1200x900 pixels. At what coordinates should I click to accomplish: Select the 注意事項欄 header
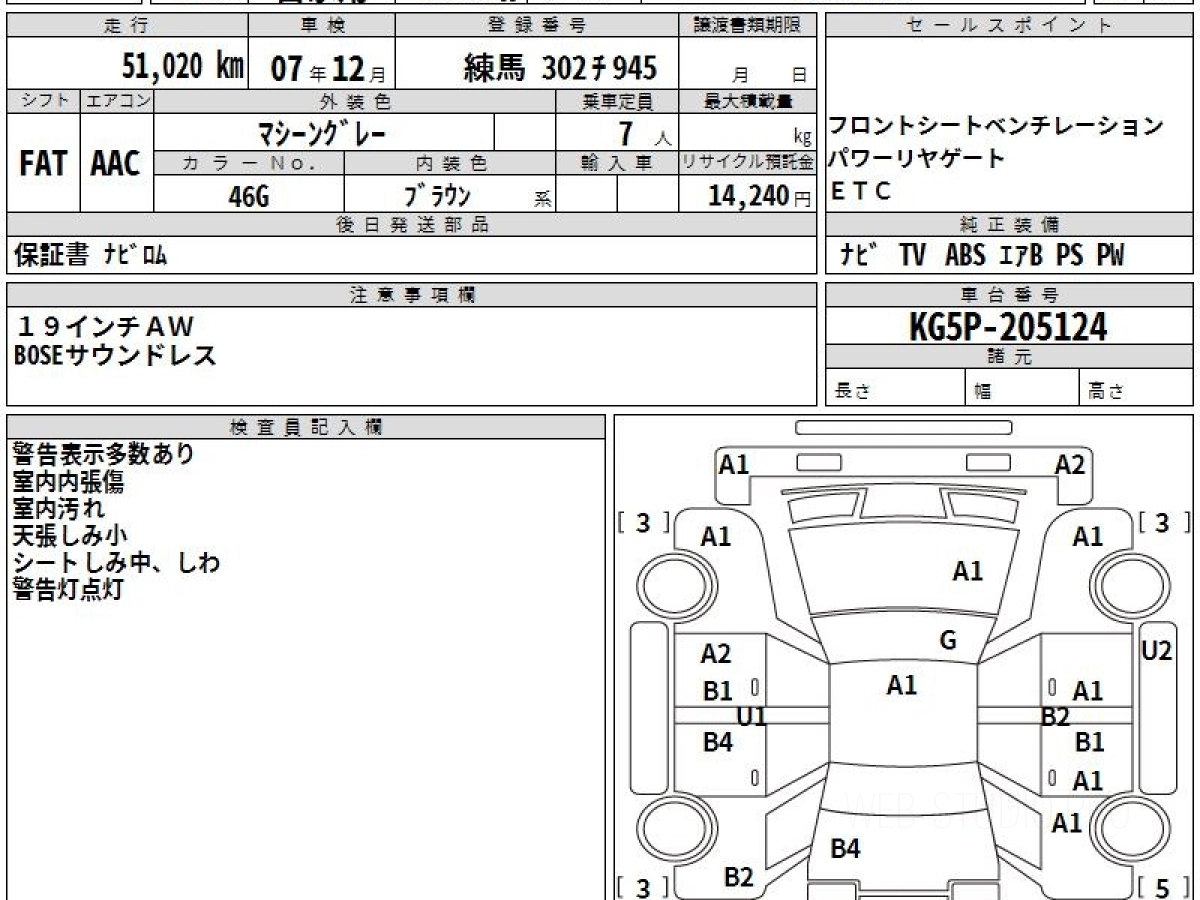(x=411, y=295)
